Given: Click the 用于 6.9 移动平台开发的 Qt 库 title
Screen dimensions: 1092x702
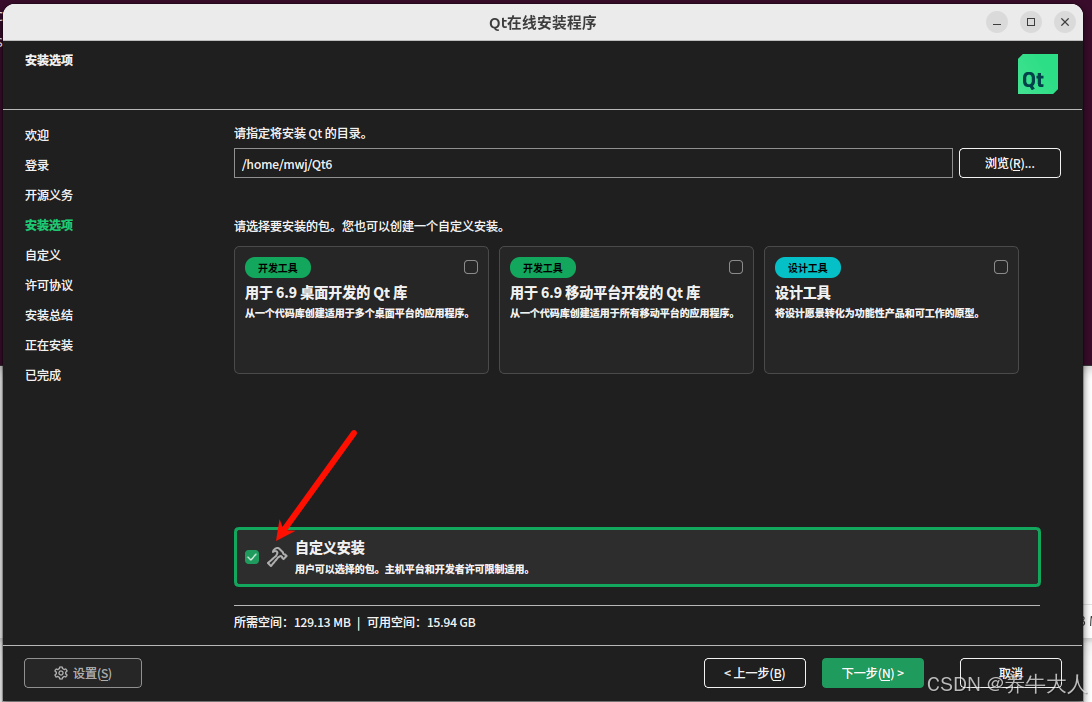Looking at the screenshot, I should [604, 292].
